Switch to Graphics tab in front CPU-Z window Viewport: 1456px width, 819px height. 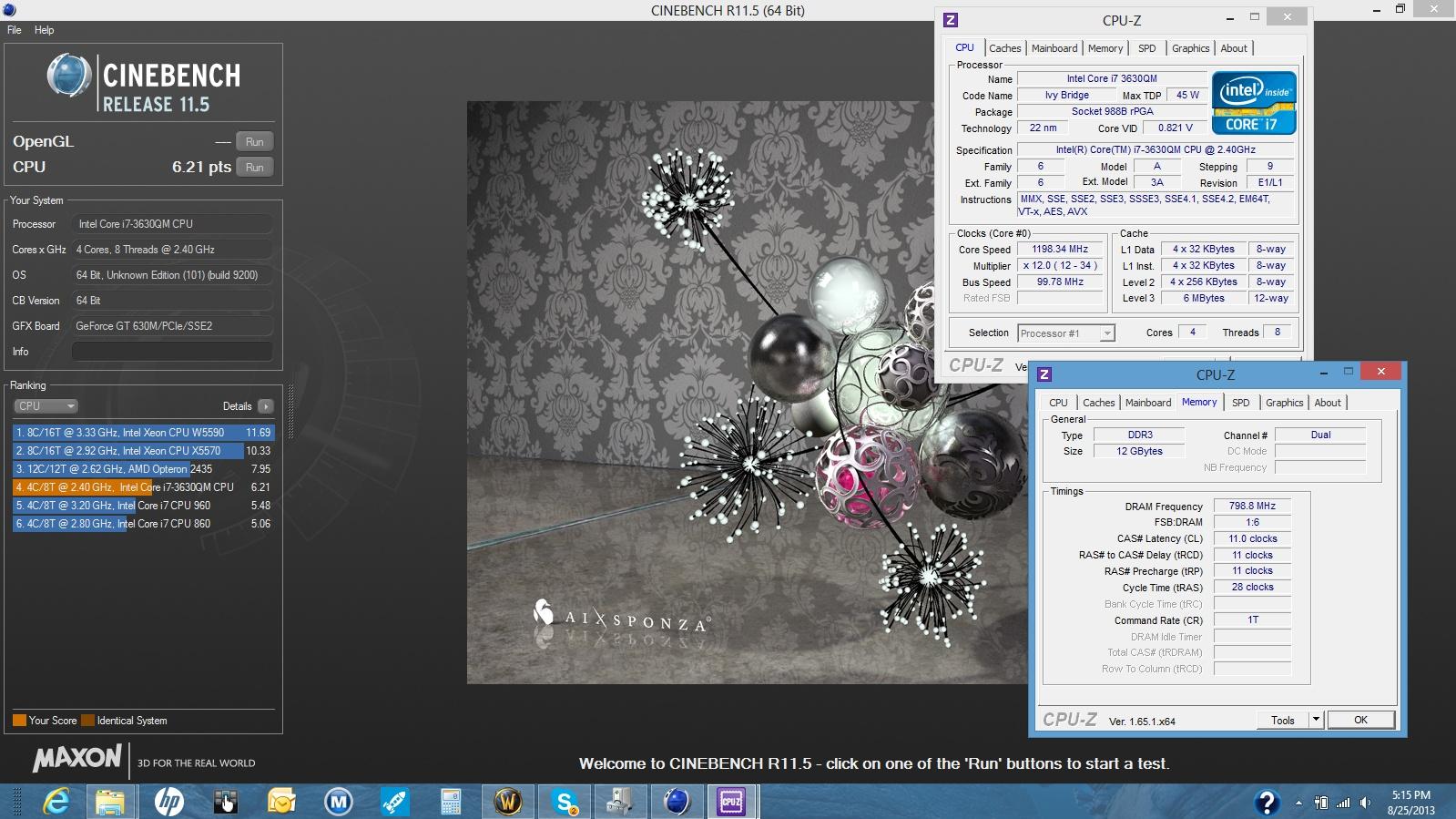click(x=1285, y=403)
